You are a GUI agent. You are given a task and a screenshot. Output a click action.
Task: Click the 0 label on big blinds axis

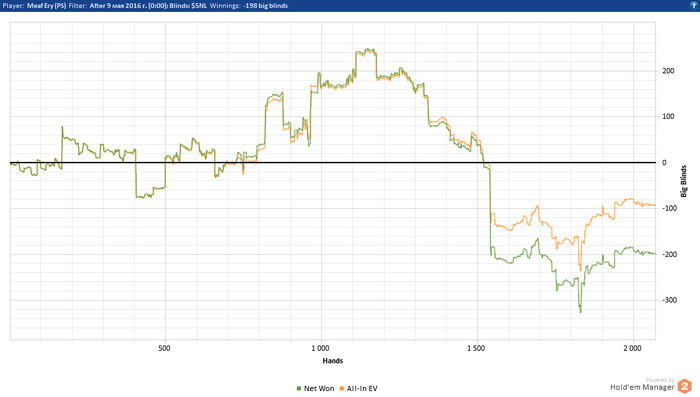(664, 163)
